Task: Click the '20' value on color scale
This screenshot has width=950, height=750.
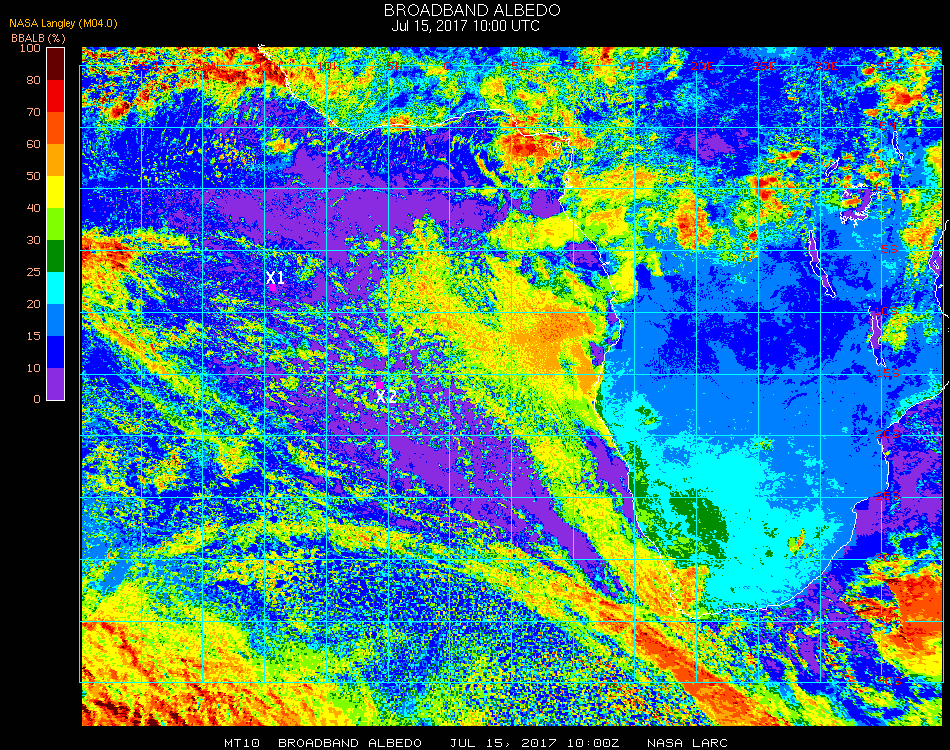Action: point(33,304)
